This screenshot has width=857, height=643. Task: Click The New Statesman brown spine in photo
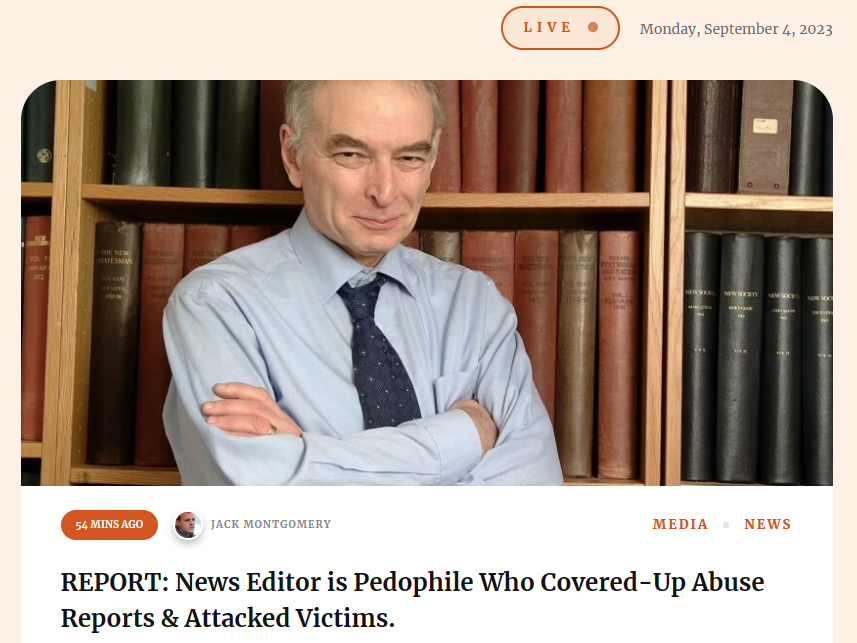tap(115, 343)
